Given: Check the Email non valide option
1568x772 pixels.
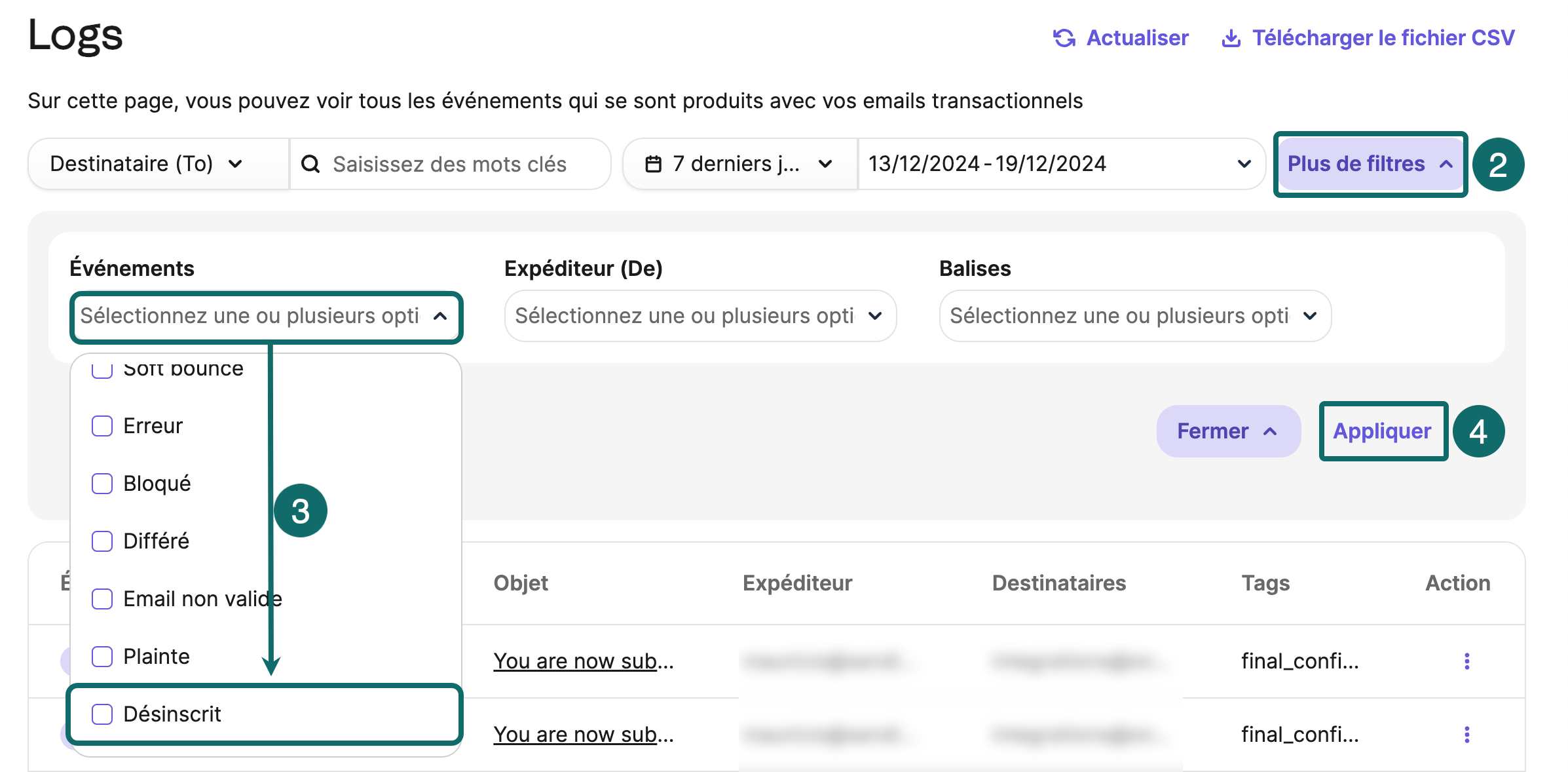Looking at the screenshot, I should (102, 599).
